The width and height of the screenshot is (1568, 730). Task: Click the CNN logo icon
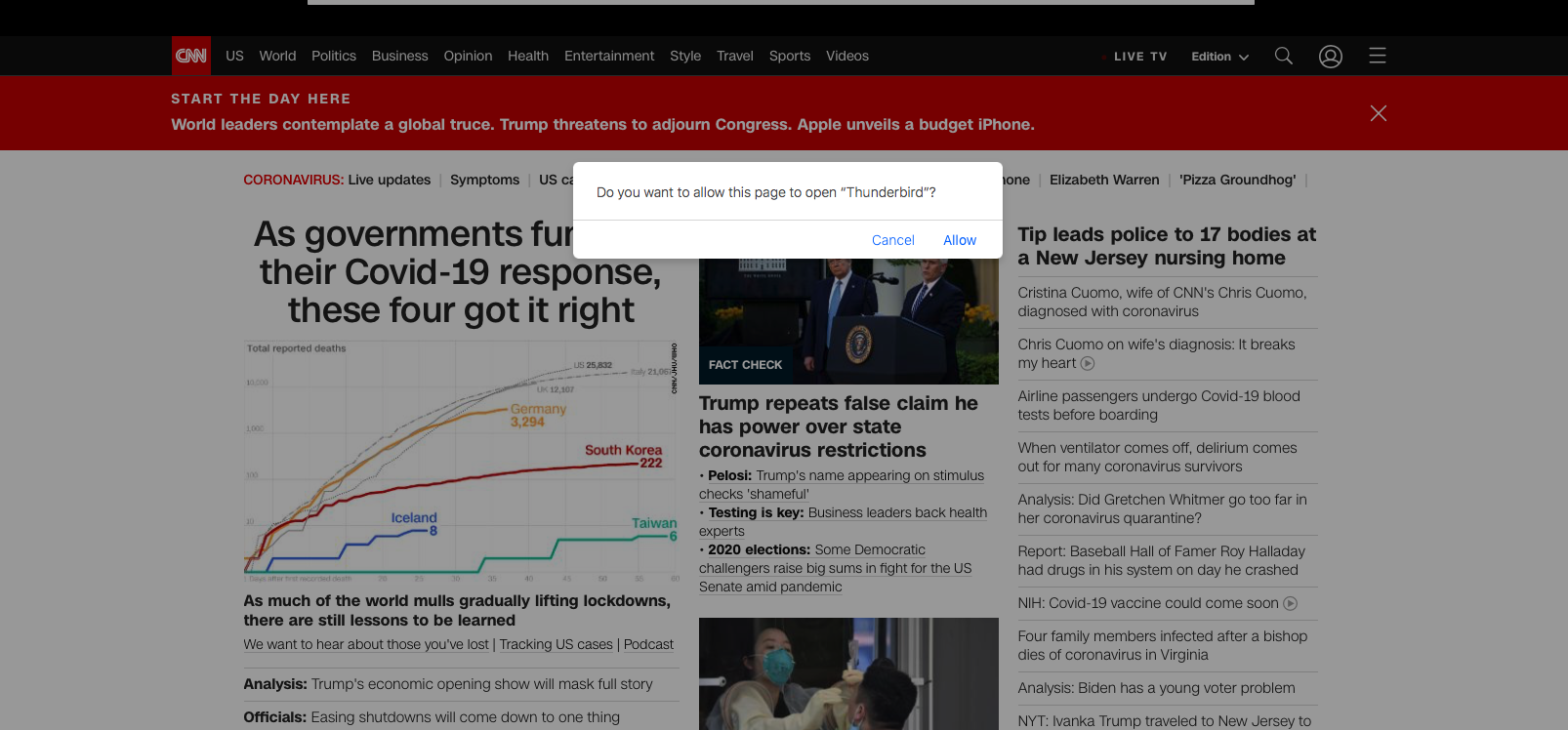[x=191, y=56]
